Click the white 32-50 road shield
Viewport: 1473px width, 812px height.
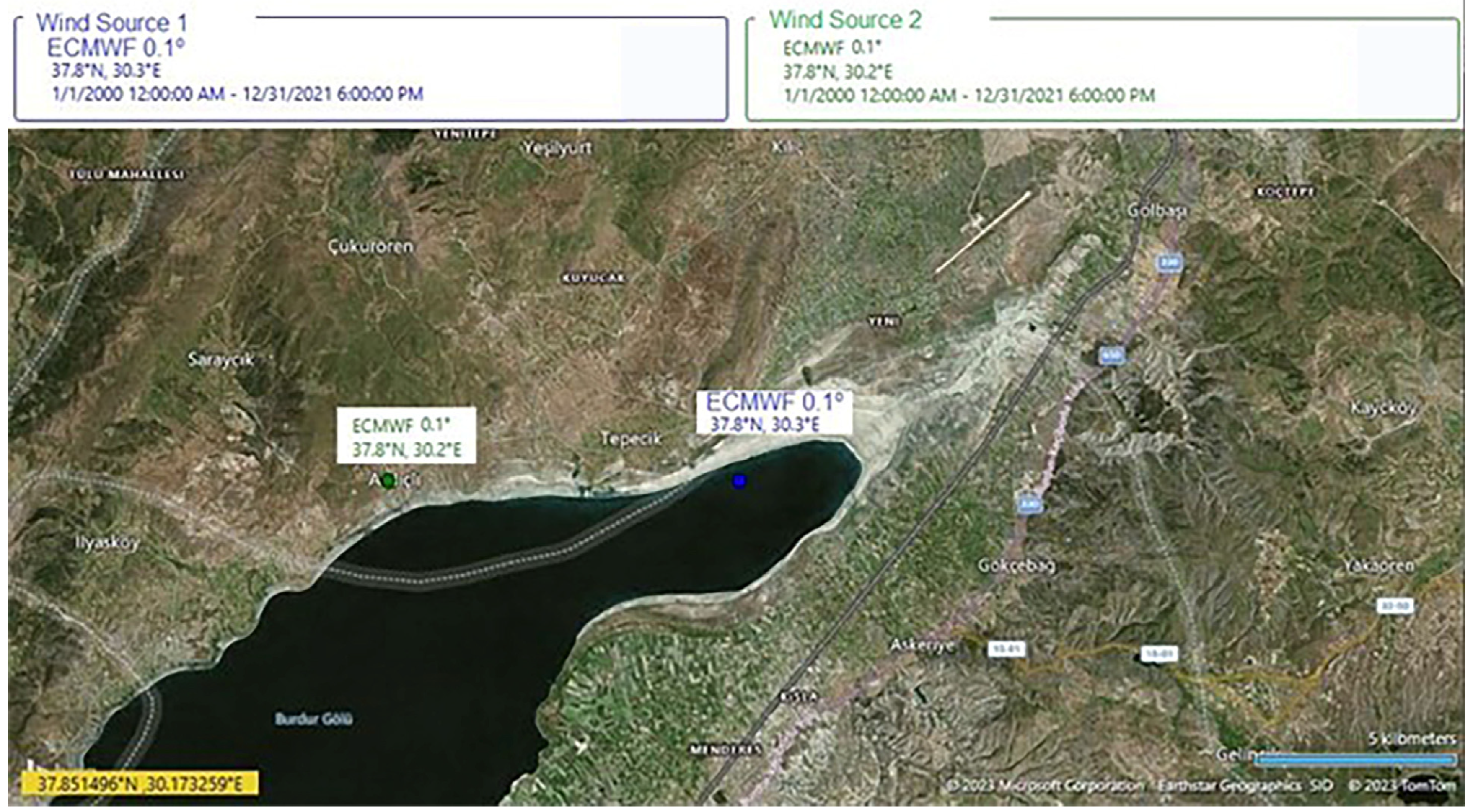[x=1395, y=605]
